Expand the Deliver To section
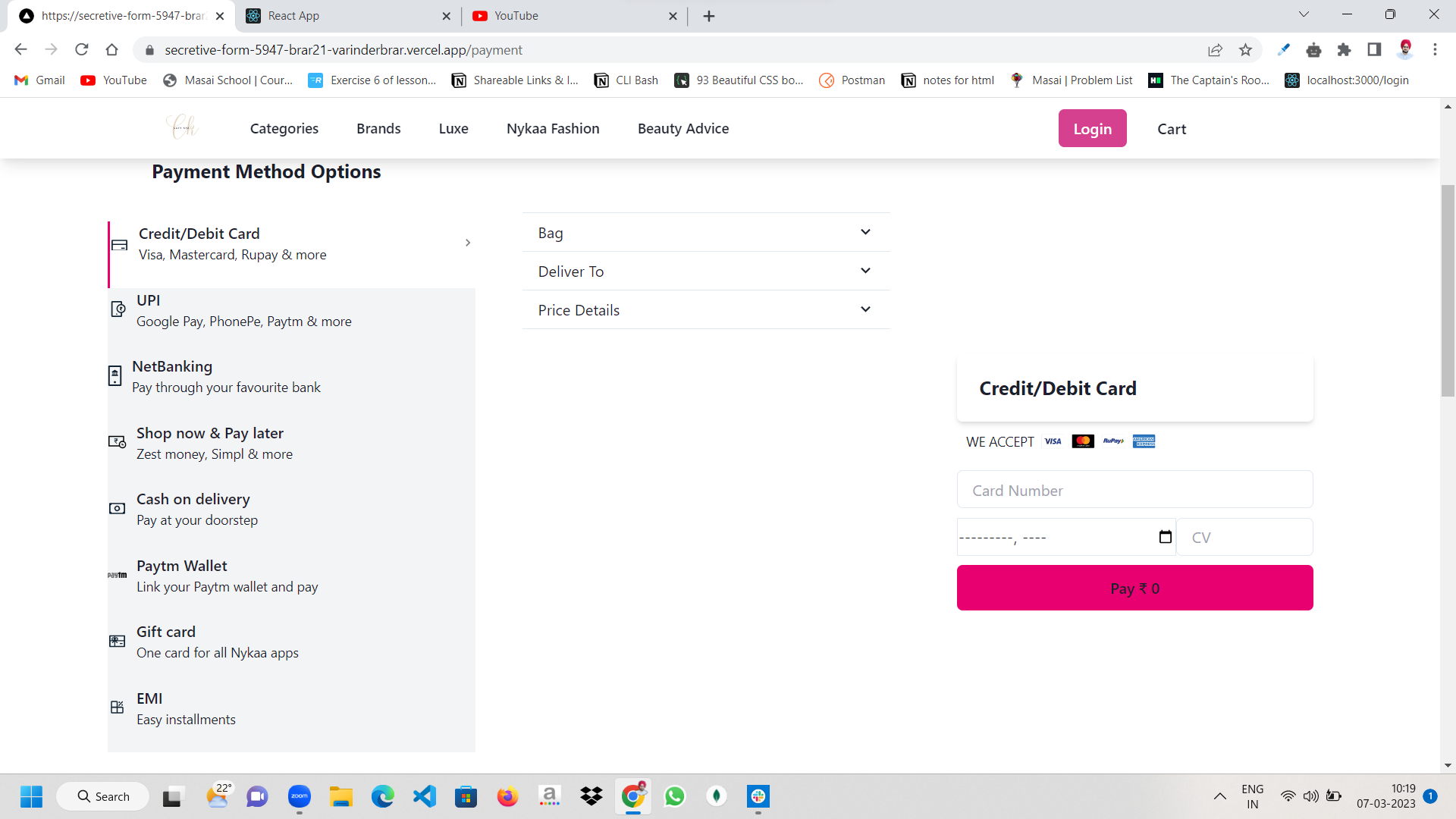 (x=705, y=271)
